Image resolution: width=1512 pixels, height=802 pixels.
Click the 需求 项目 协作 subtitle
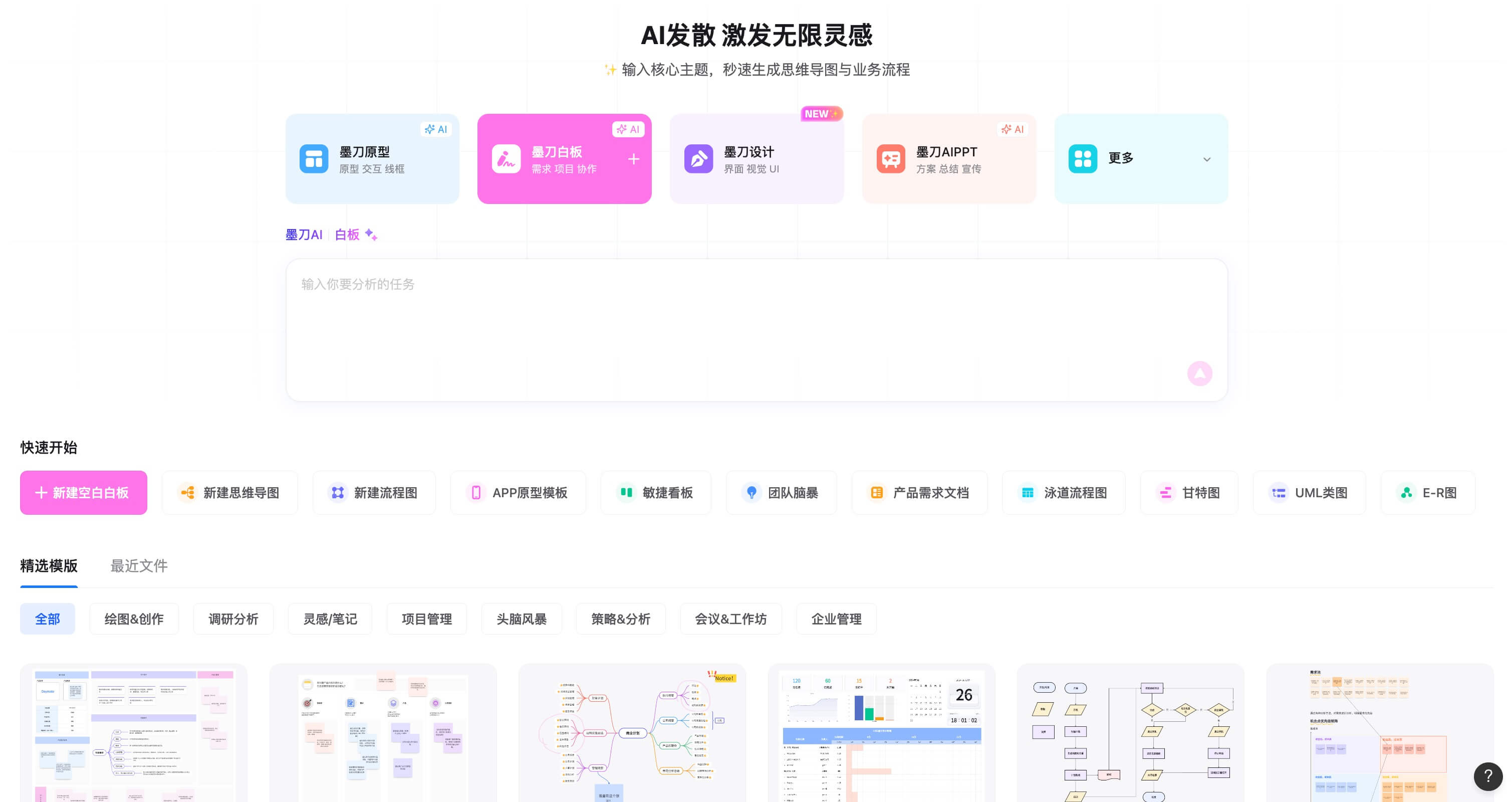point(564,169)
